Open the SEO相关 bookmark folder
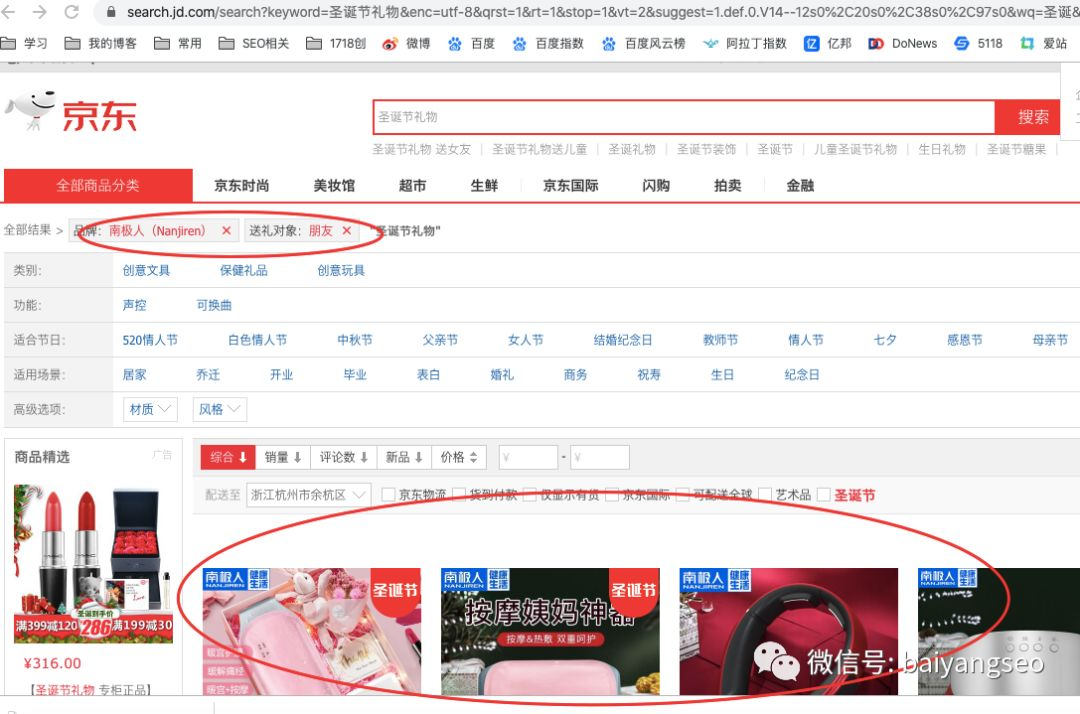1080x714 pixels. pos(253,43)
